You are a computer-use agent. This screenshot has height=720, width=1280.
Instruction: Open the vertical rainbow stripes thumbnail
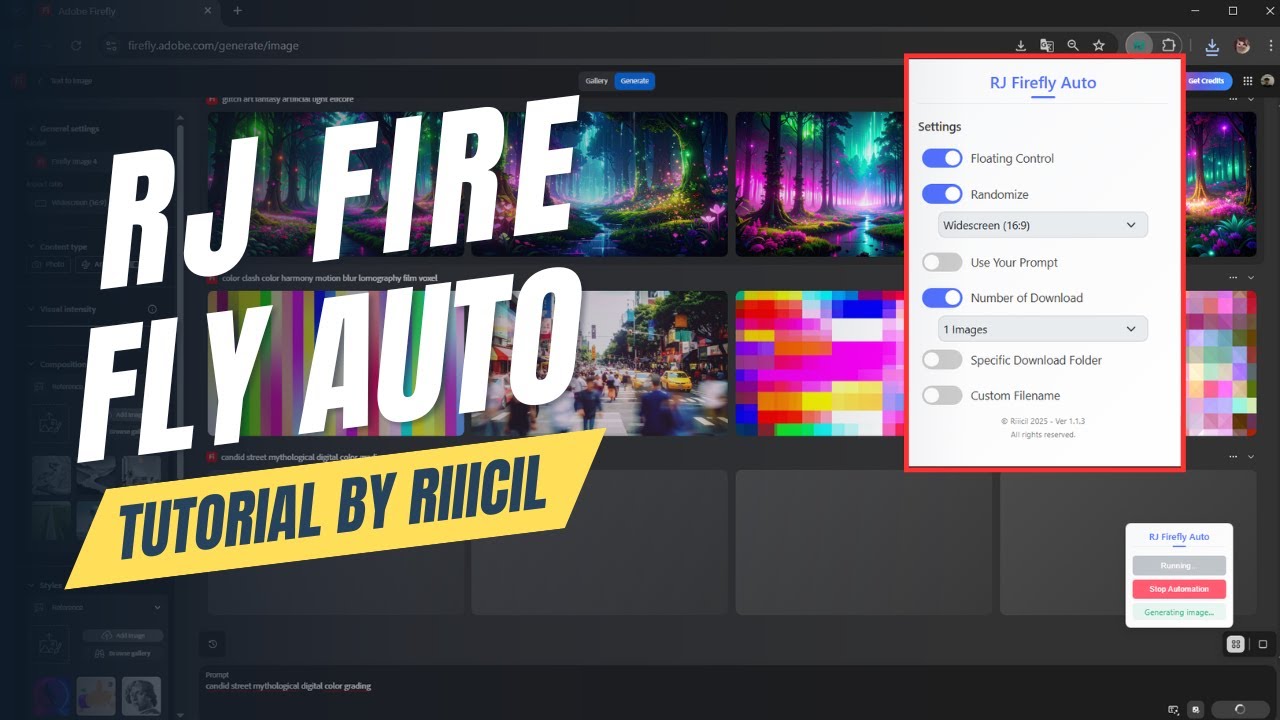(x=336, y=363)
